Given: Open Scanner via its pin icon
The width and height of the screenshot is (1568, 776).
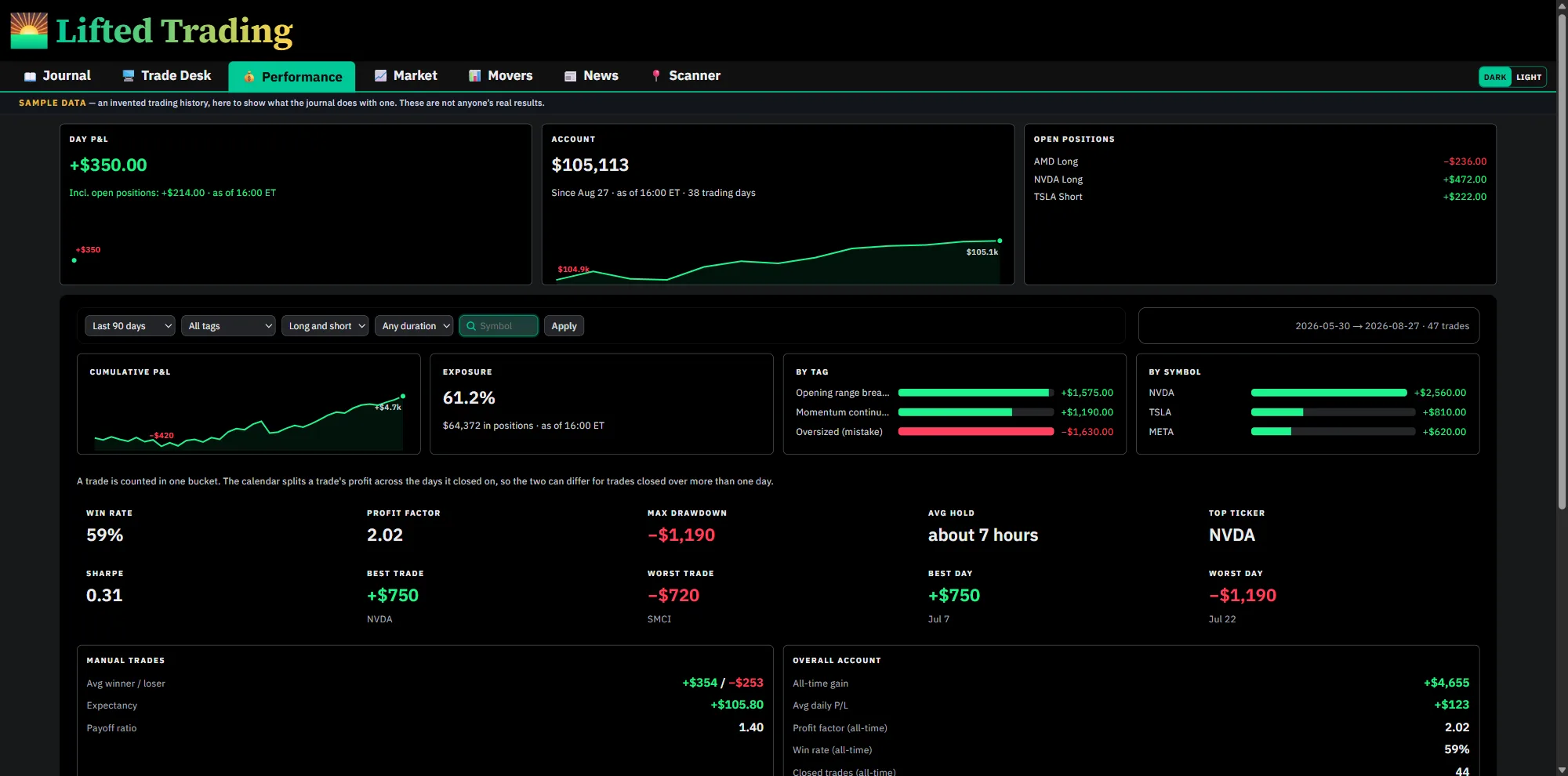Looking at the screenshot, I should coord(656,76).
